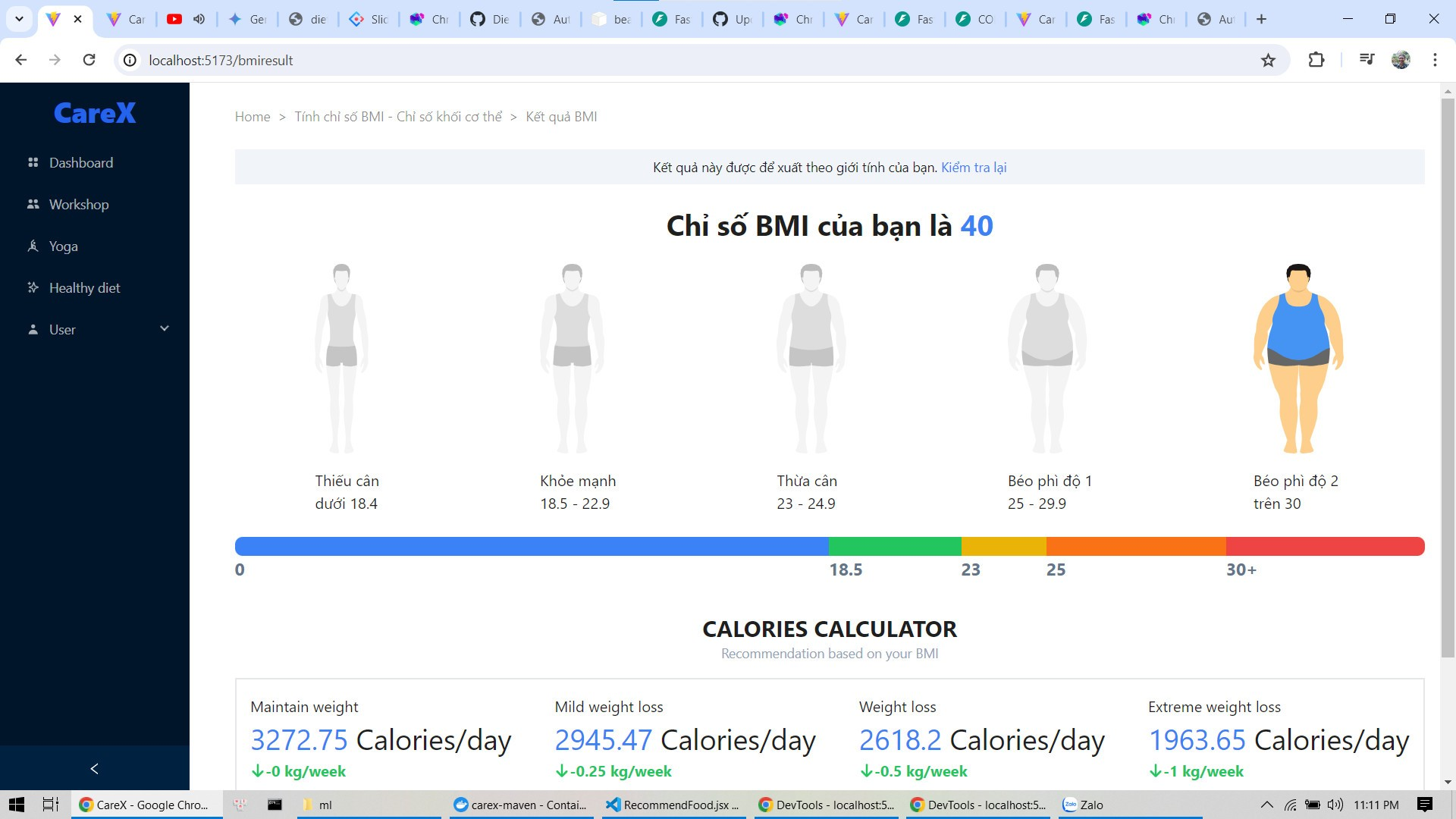Image resolution: width=1456 pixels, height=819 pixels.
Task: Open a new browser tab
Action: pyautogui.click(x=1261, y=19)
